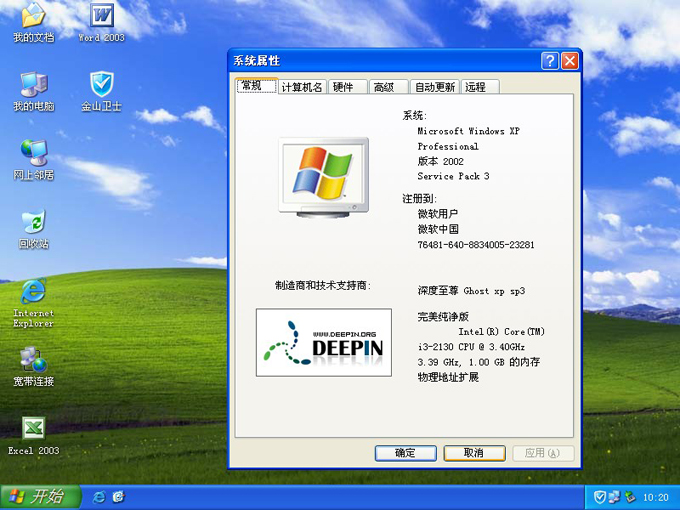
Task: Click the second quick launch icon next to IE
Action: [x=118, y=497]
